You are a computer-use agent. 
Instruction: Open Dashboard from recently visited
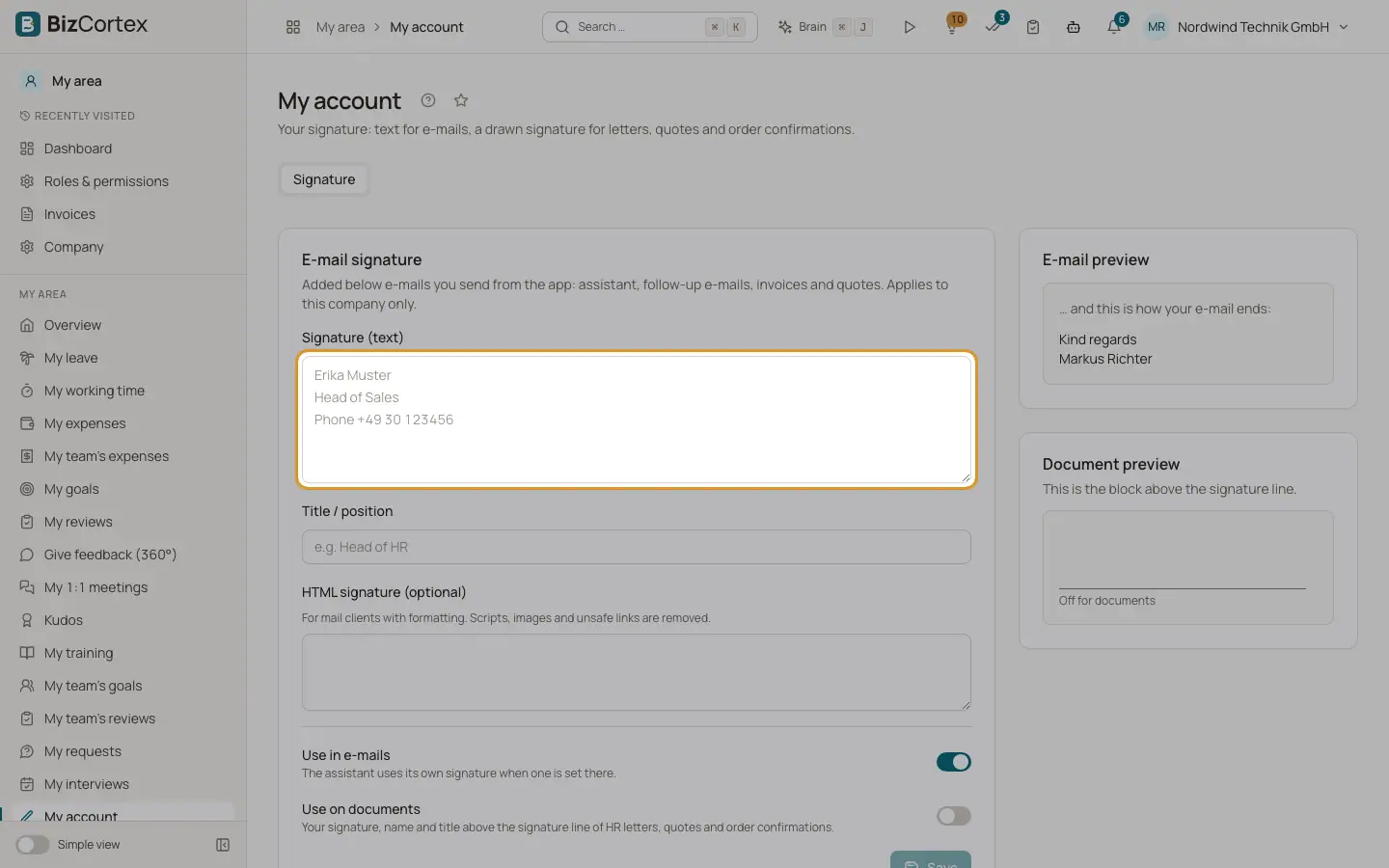pyautogui.click(x=123, y=149)
